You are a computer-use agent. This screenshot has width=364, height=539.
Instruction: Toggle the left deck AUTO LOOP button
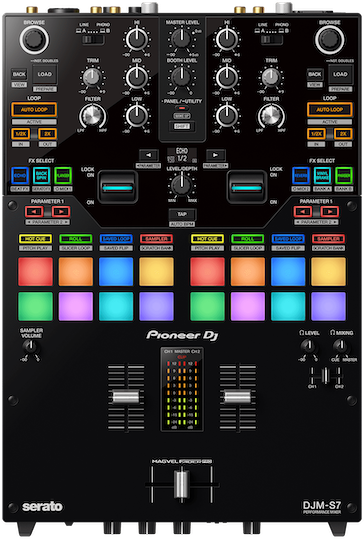tap(34, 110)
